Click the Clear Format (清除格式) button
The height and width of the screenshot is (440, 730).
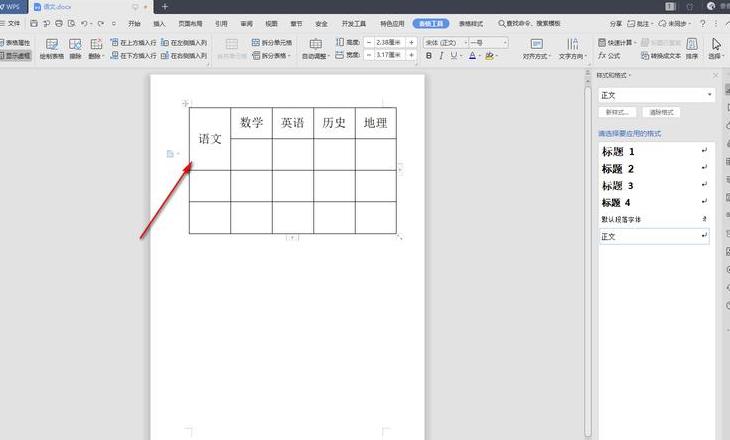point(661,112)
